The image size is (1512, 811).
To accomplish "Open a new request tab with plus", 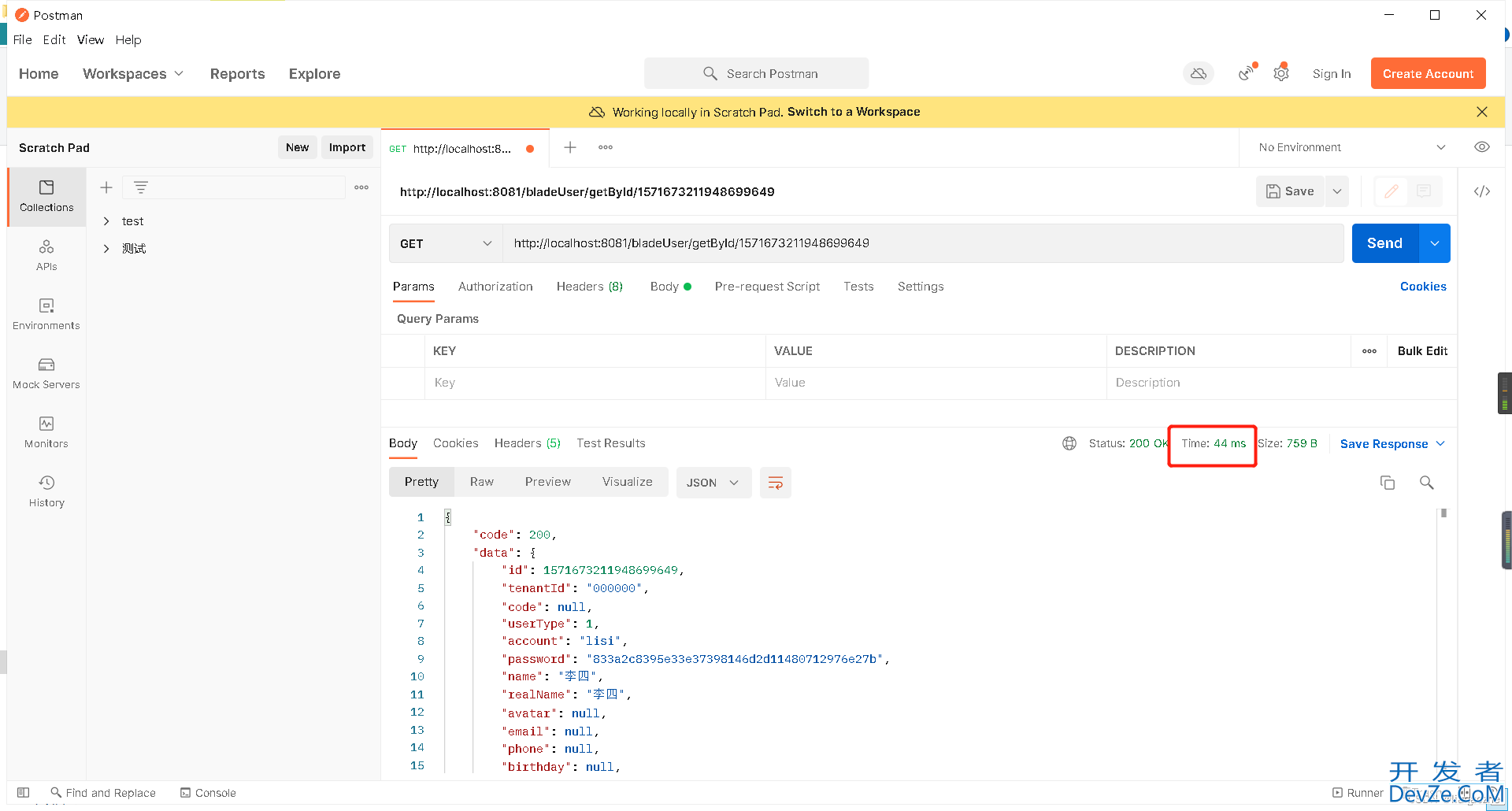I will pyautogui.click(x=570, y=147).
